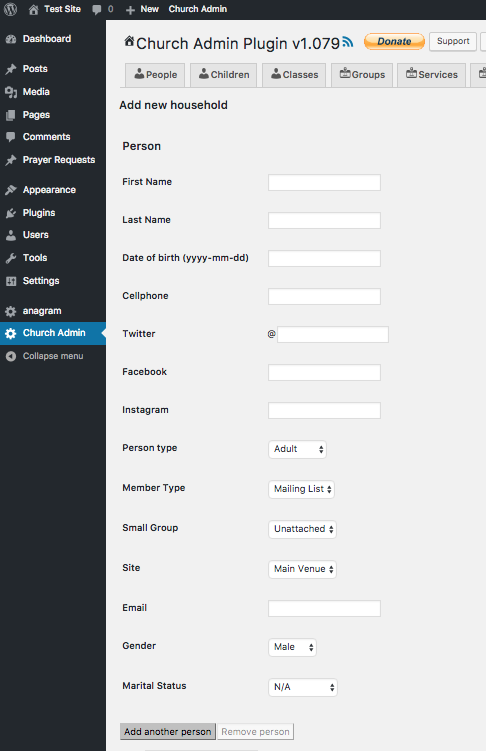Click the plus icon next to New
The image size is (486, 751).
click(x=130, y=10)
